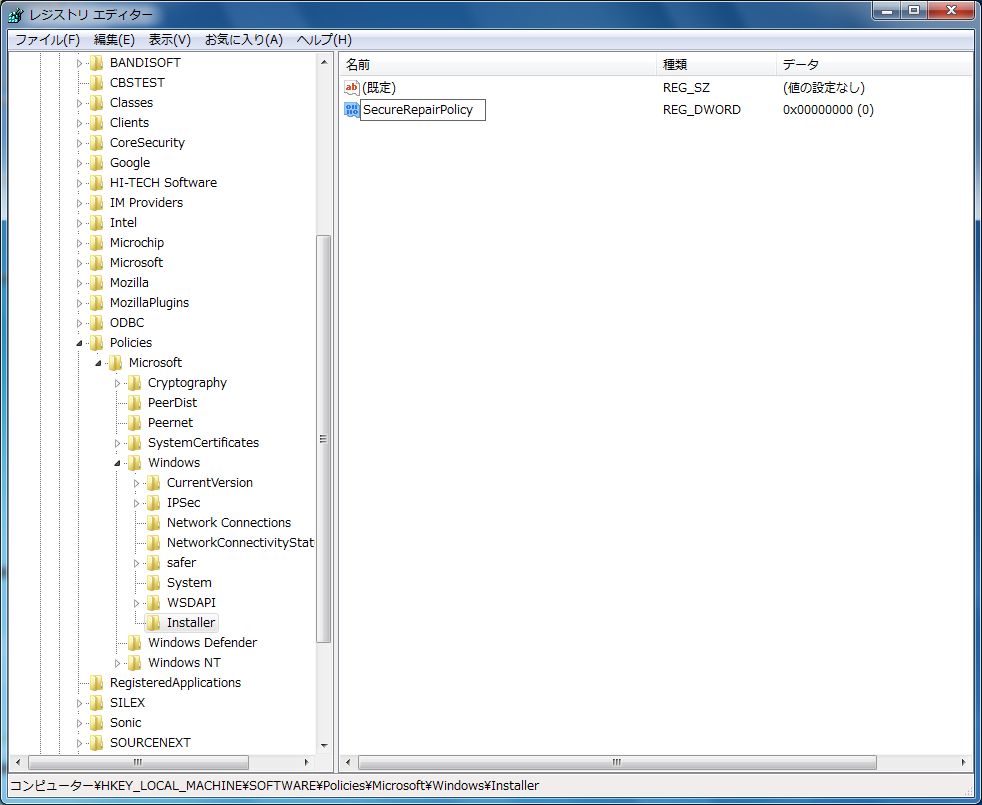
Task: Click the SecureRepairPolicy name edit box
Action: click(x=423, y=110)
